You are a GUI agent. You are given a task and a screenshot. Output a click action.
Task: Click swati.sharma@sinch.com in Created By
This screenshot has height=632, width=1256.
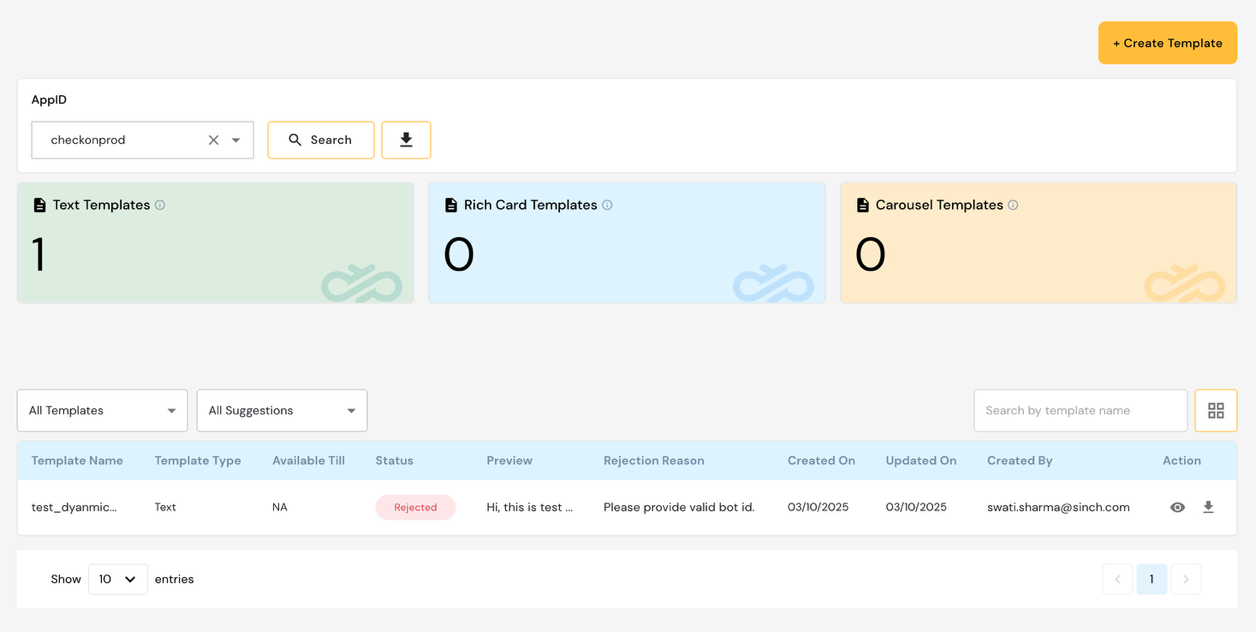point(1058,507)
